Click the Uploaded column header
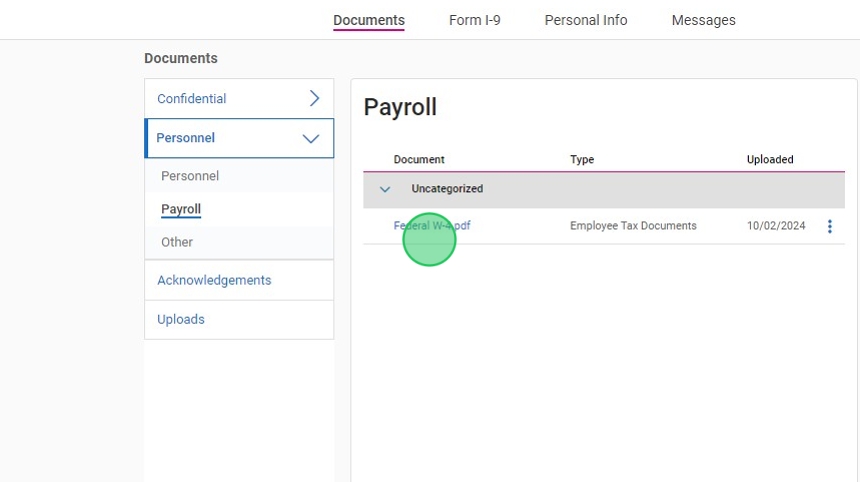 (x=770, y=160)
